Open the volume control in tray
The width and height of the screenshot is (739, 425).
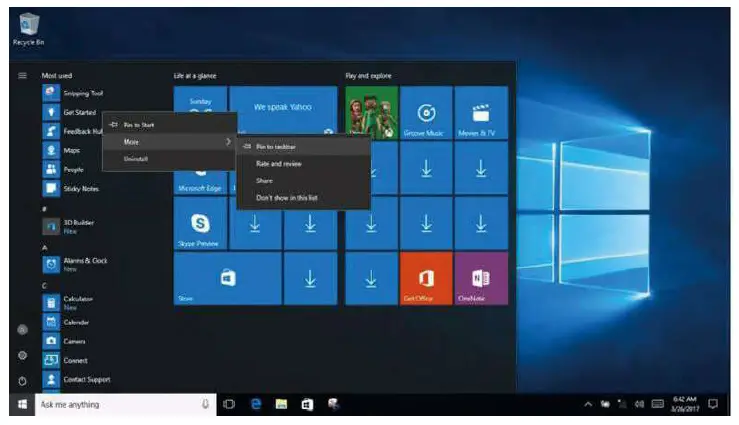[639, 404]
